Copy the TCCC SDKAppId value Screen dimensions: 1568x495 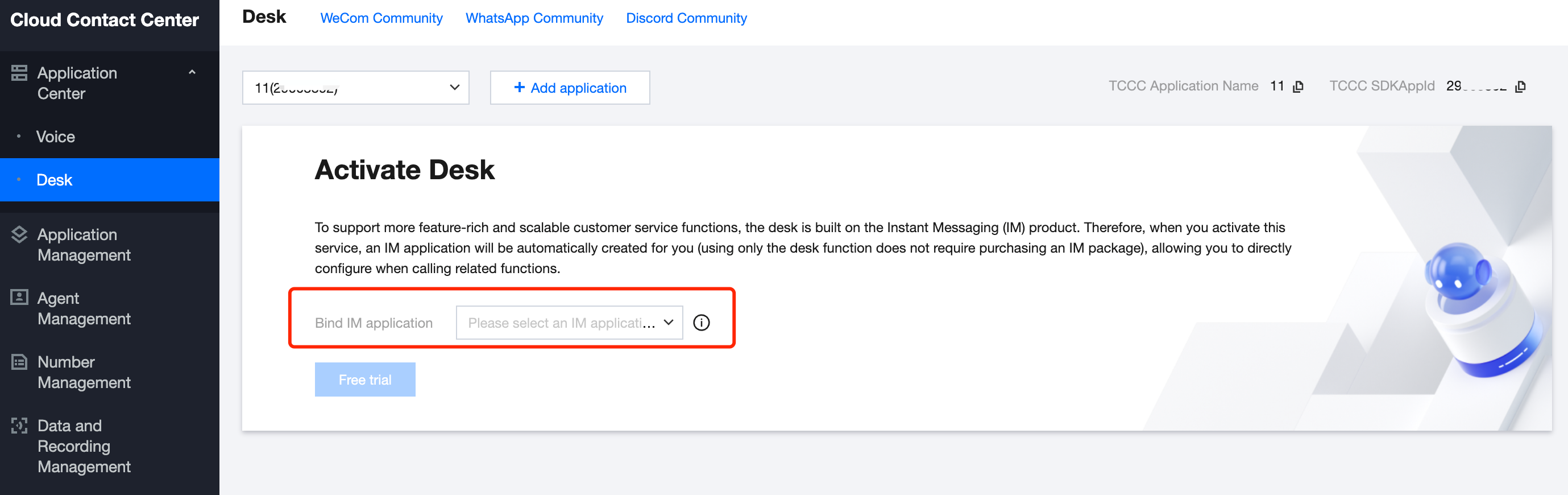pyautogui.click(x=1520, y=86)
